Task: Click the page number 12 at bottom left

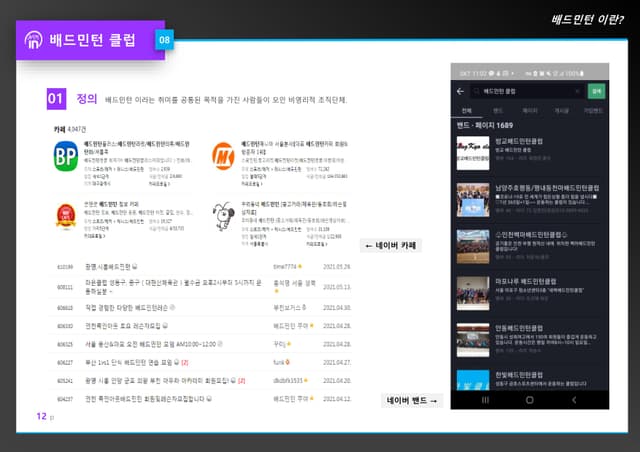Action: click(41, 416)
